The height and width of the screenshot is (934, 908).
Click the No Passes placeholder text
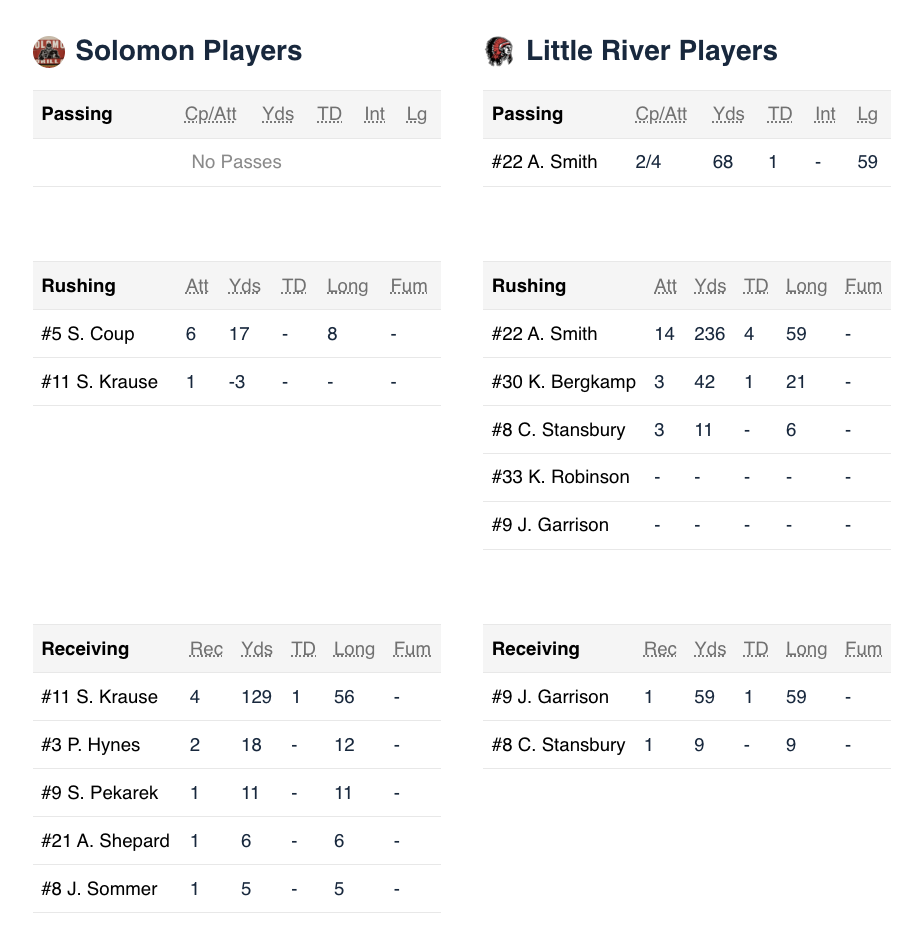point(236,162)
